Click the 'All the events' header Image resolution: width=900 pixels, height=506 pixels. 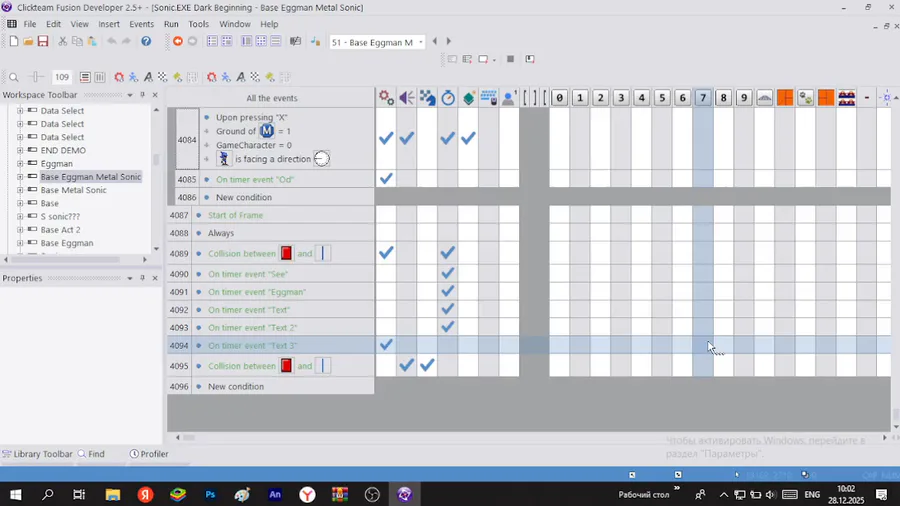click(x=272, y=98)
